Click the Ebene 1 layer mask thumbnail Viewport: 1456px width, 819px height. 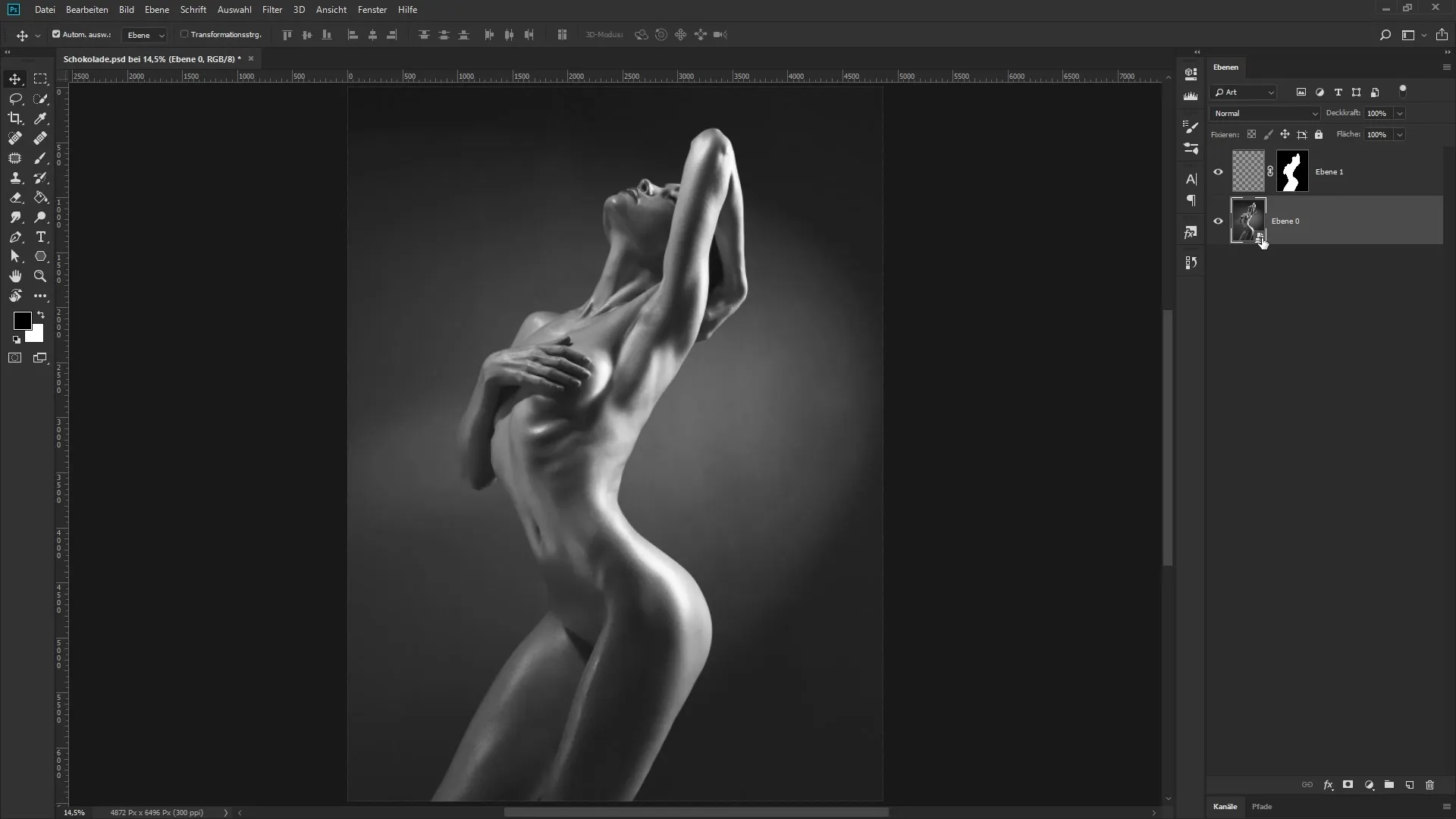(x=1292, y=171)
